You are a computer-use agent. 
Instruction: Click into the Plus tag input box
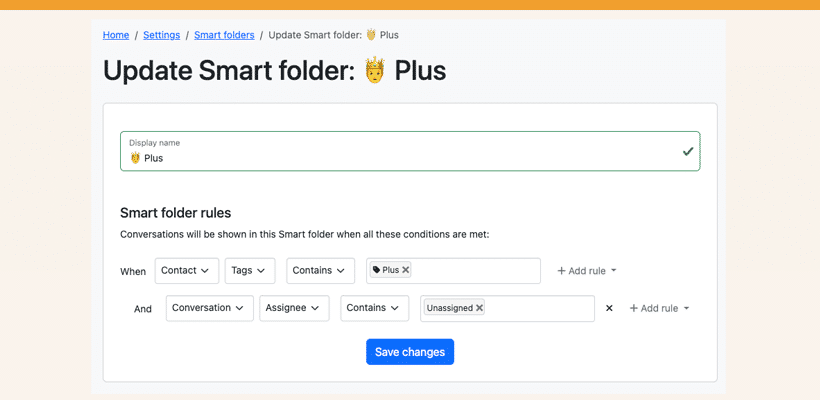coord(453,271)
